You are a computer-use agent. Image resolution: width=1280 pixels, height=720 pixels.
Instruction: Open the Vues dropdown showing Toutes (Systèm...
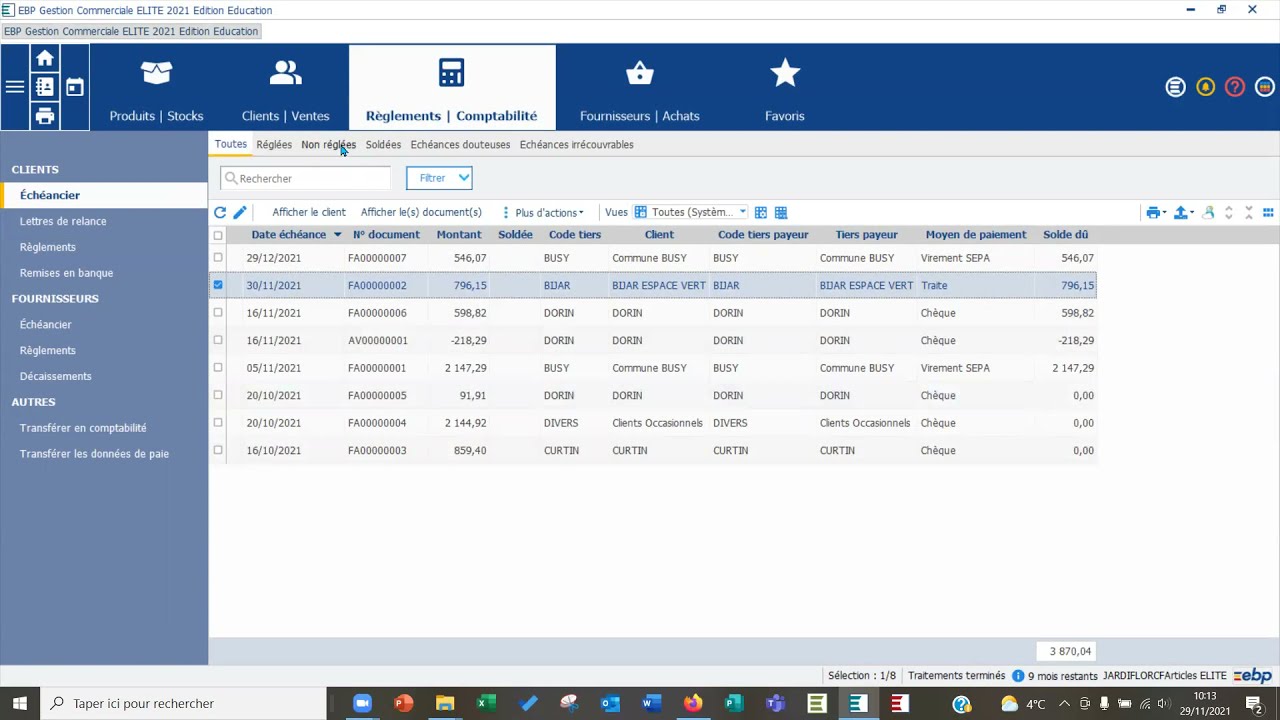click(x=691, y=212)
